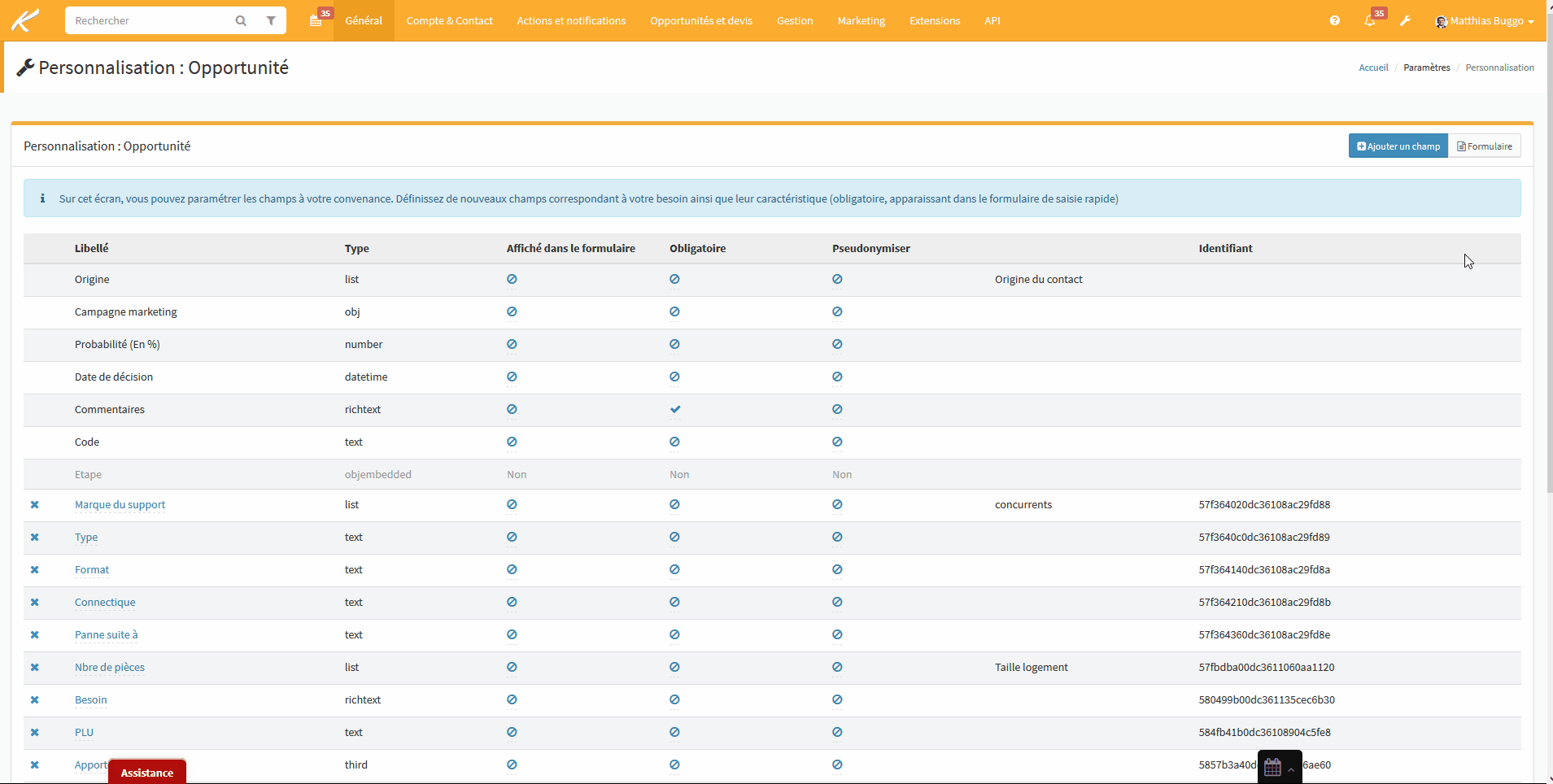Click the Origine du contact cell

click(x=1039, y=280)
